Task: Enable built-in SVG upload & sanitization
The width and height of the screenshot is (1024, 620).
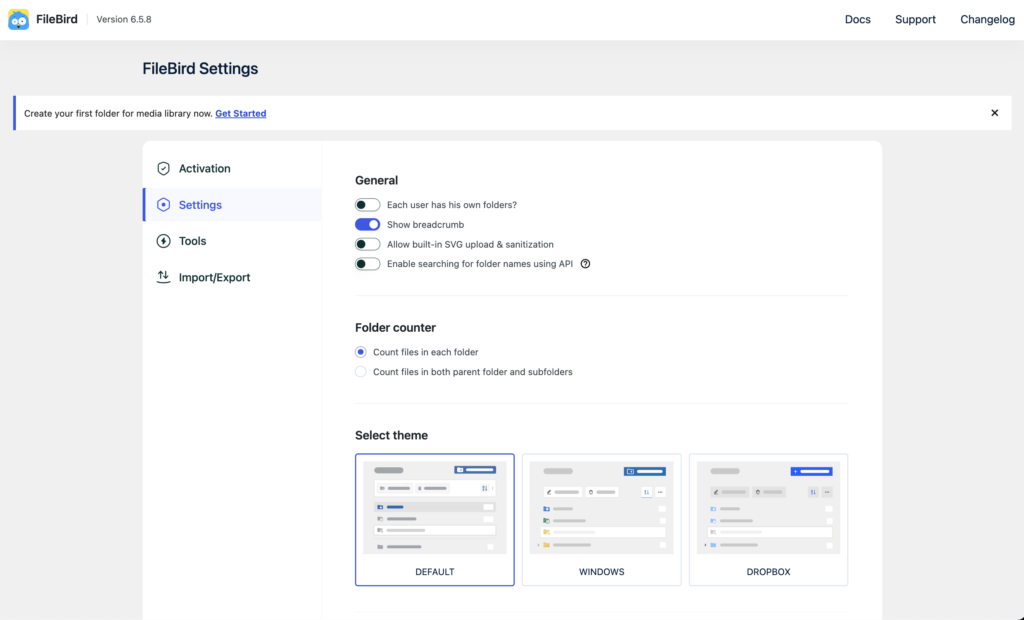Action: pyautogui.click(x=367, y=244)
